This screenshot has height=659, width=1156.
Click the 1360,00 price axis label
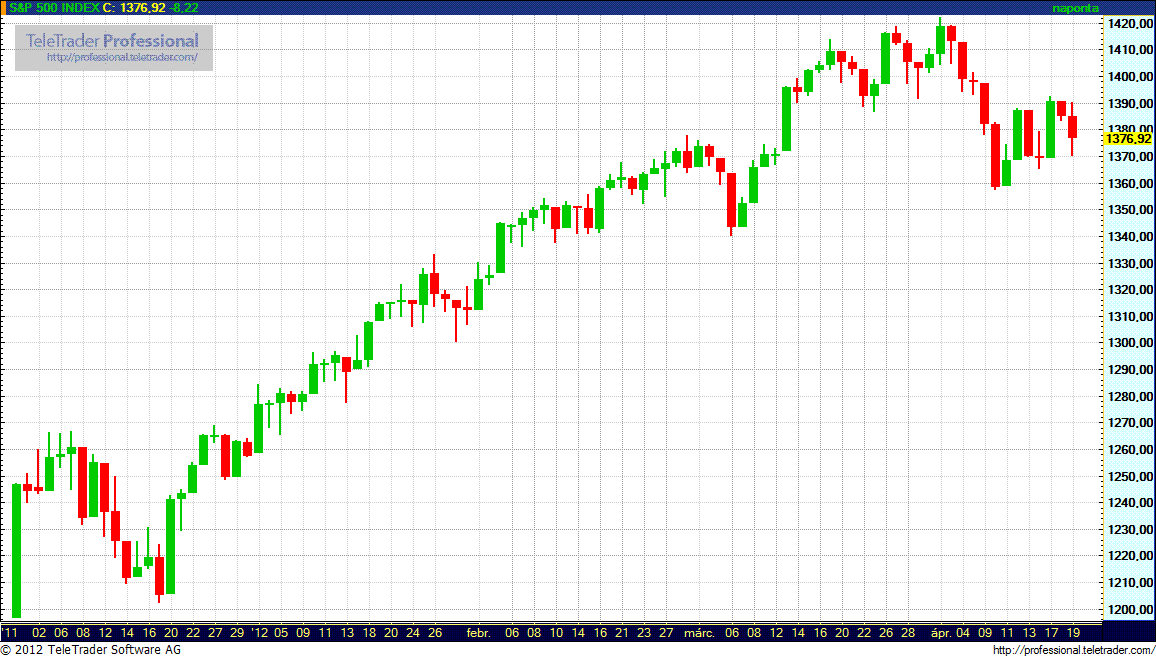(1129, 184)
